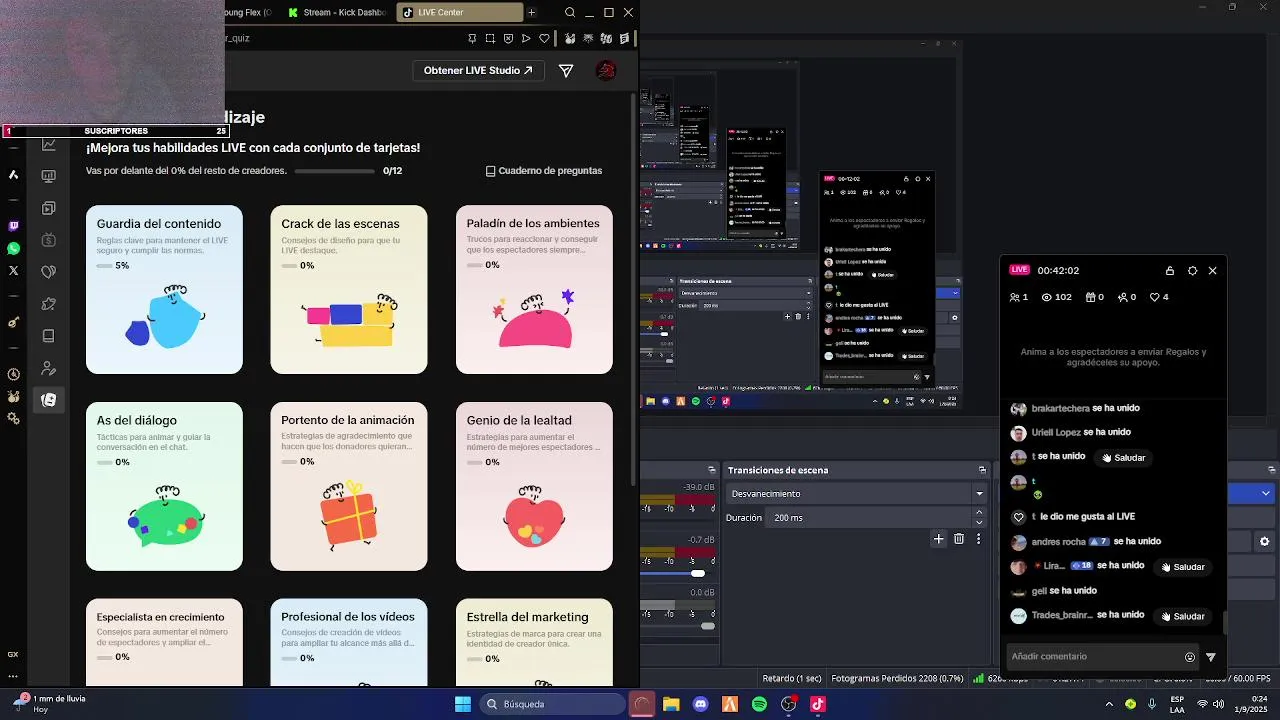Open the Profesional de los vídeos card

349,642
